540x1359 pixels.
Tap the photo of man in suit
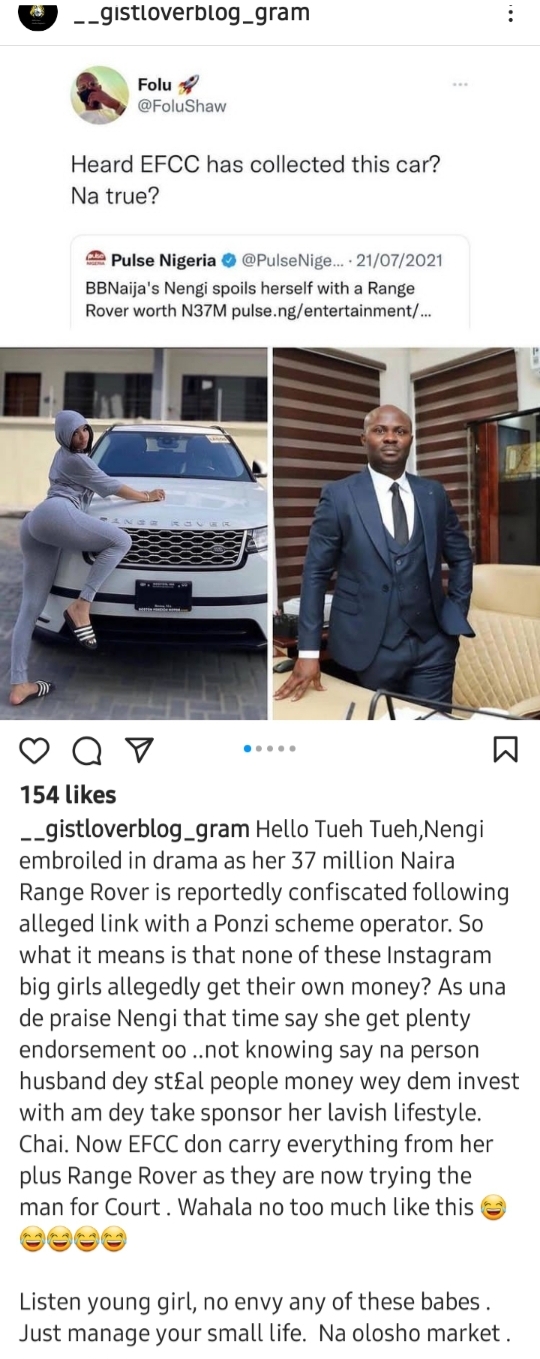pyautogui.click(x=406, y=533)
